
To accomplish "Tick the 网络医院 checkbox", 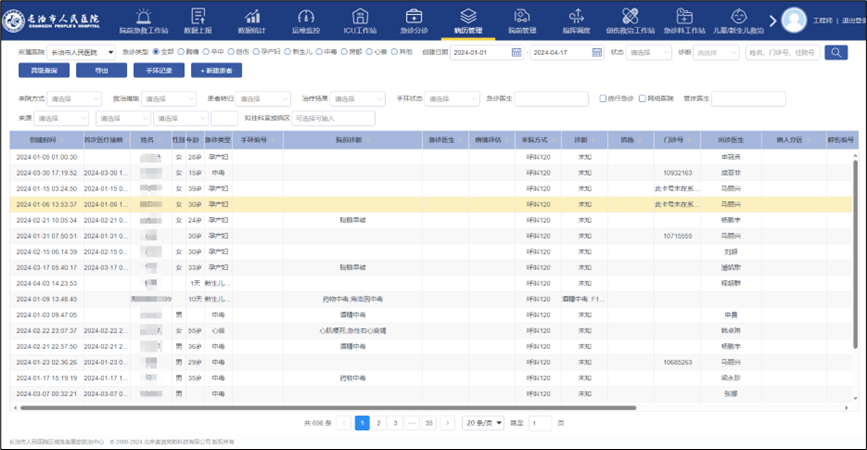I will [643, 98].
